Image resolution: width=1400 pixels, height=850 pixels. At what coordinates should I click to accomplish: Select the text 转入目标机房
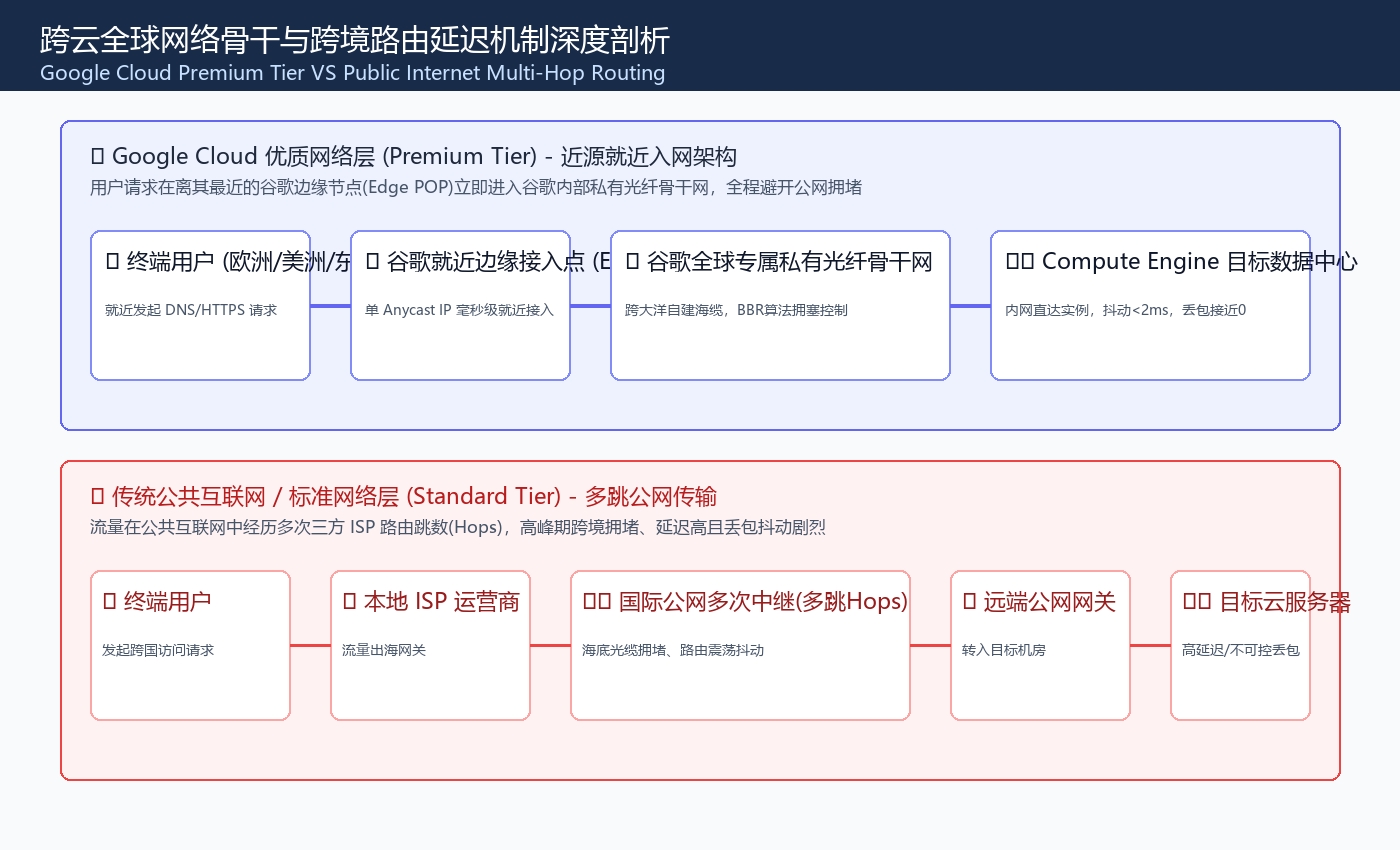point(1004,650)
